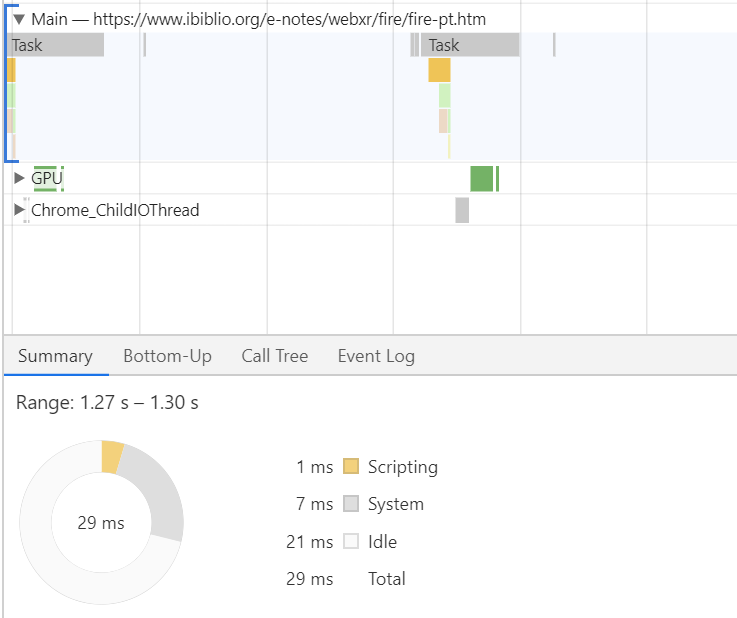
Task: Select the Event Log tab
Action: [375, 356]
